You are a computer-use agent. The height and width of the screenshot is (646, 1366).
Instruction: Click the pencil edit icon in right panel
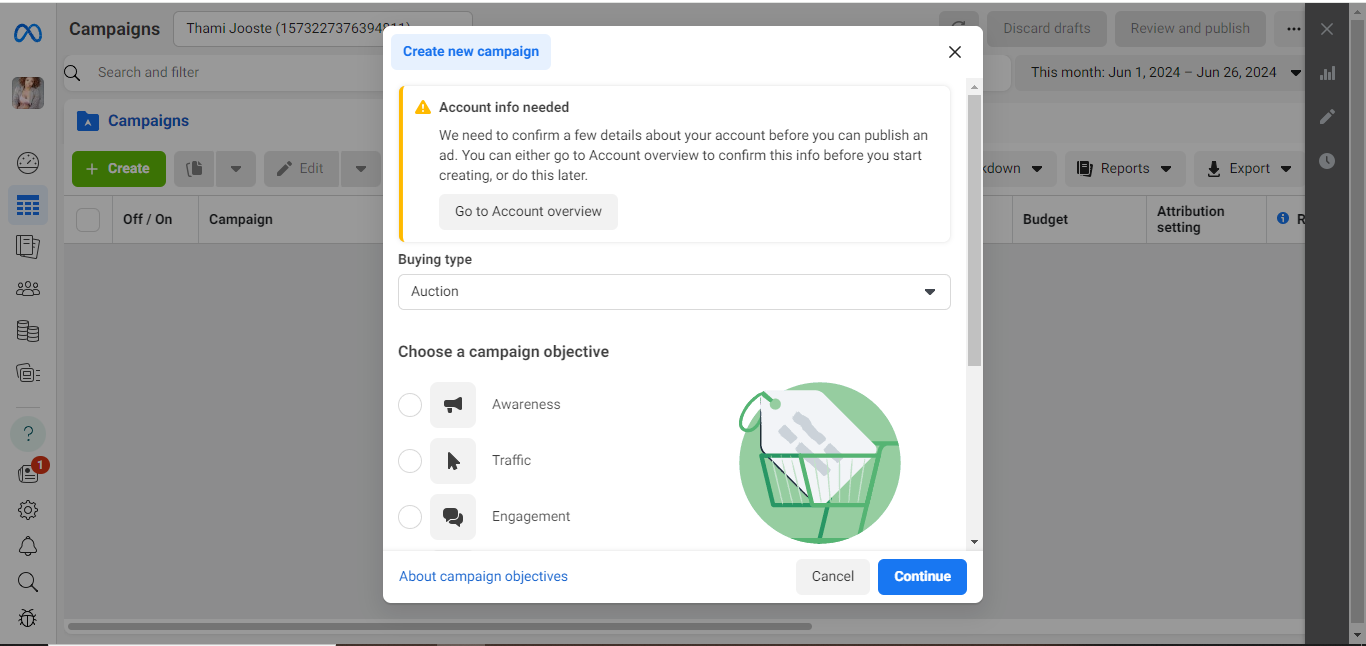point(1327,117)
